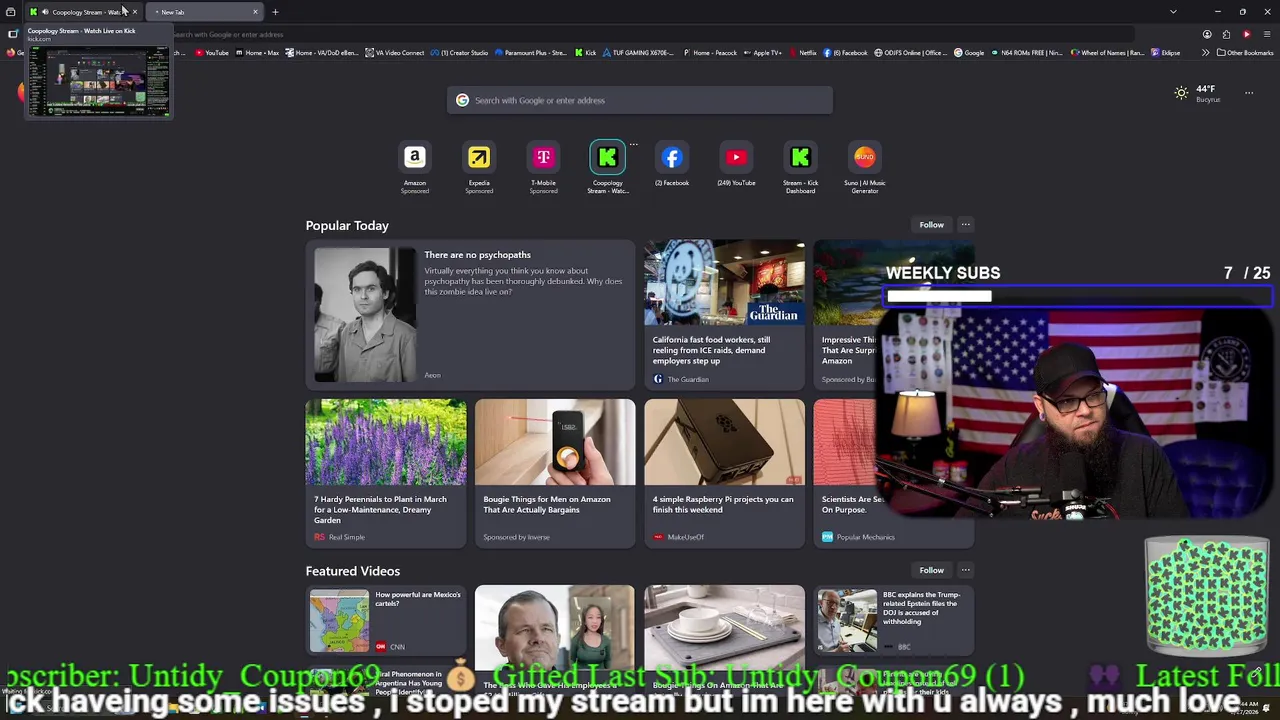Open the ODJFS Online bookmark

(x=911, y=53)
